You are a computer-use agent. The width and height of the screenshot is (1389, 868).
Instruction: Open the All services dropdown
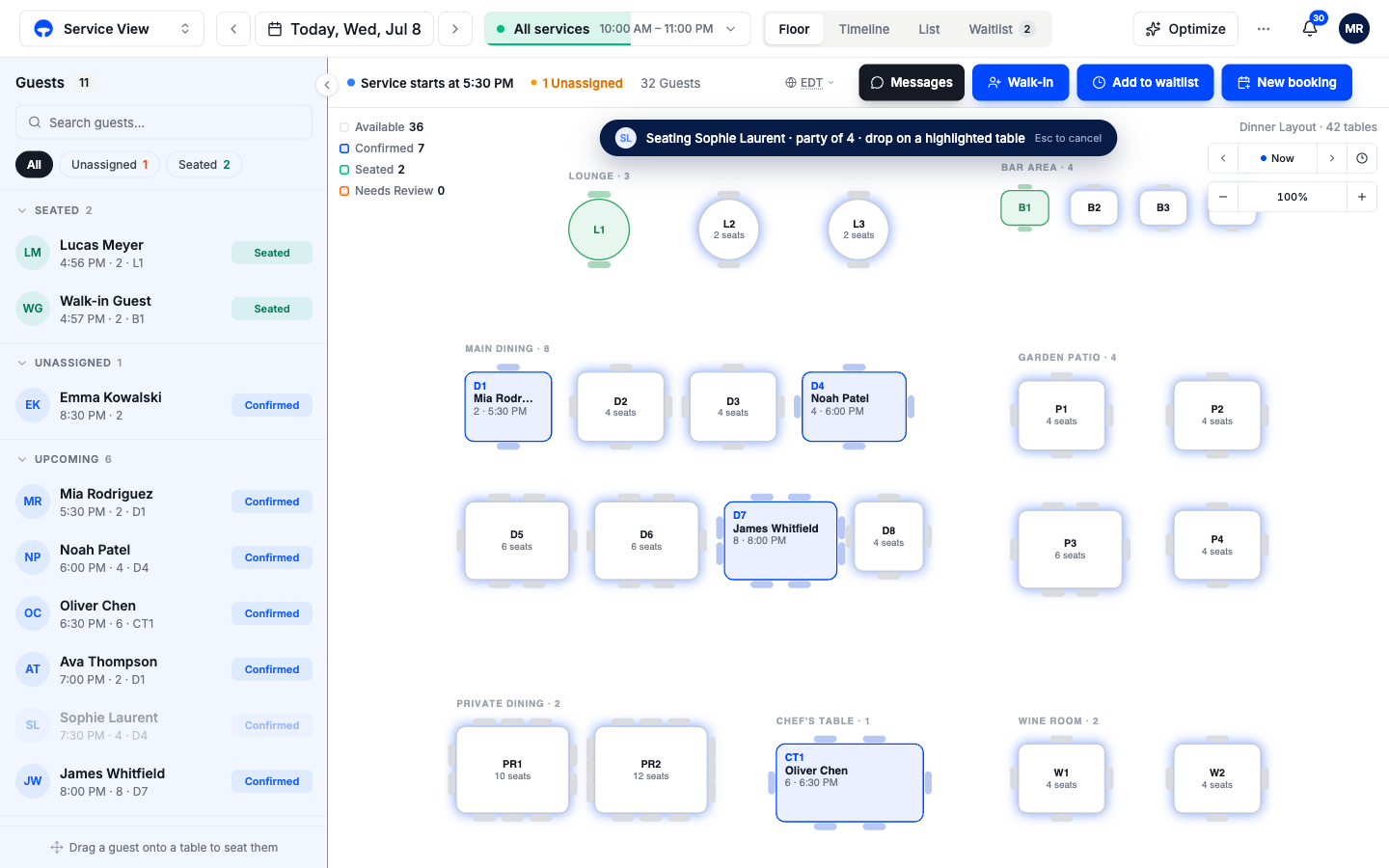tap(617, 29)
